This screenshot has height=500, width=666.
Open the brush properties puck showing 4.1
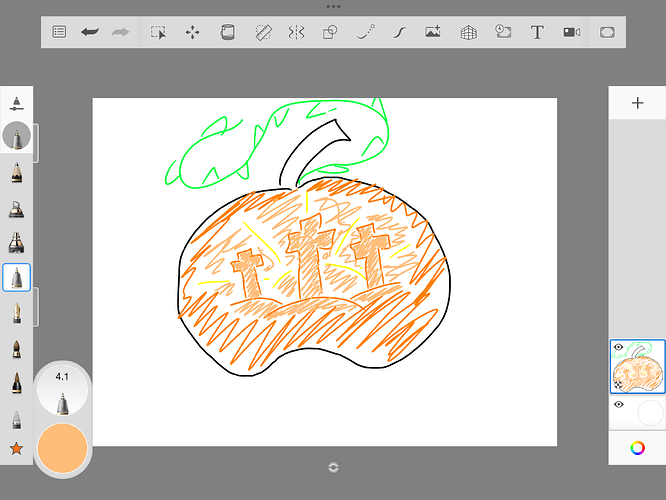coord(62,392)
